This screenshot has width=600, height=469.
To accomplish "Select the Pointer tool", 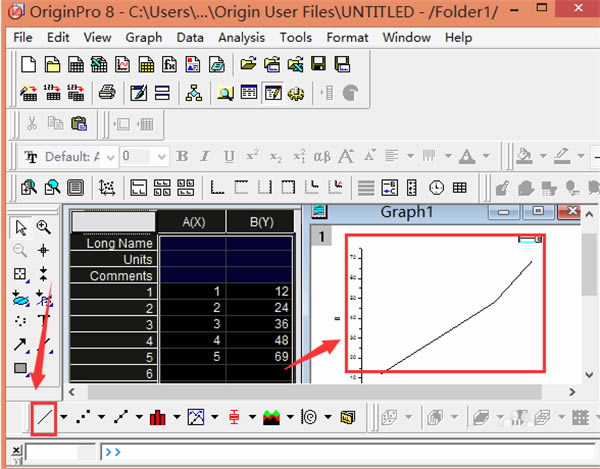I will (x=21, y=227).
